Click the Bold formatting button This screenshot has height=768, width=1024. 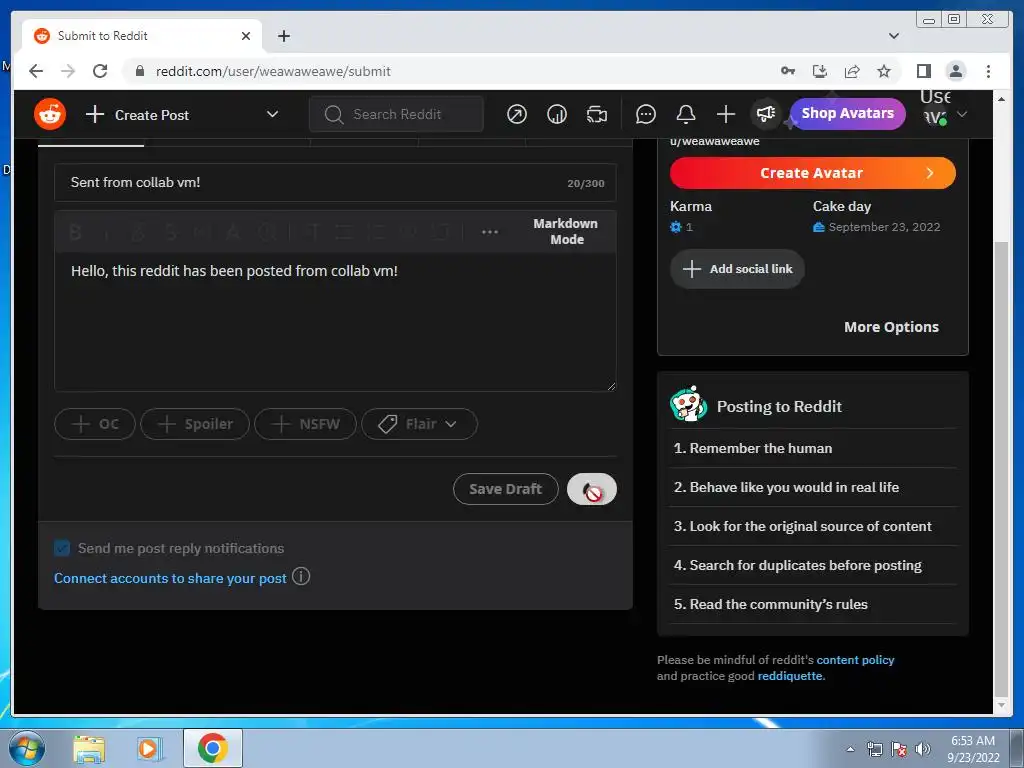(75, 232)
